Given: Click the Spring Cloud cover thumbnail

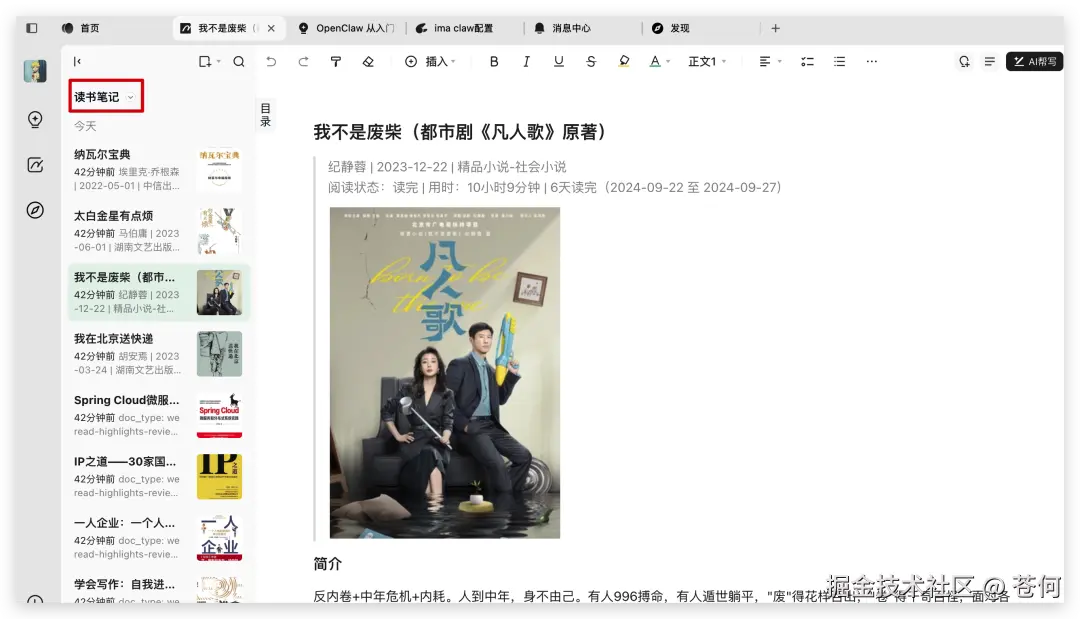Looking at the screenshot, I should [x=219, y=415].
